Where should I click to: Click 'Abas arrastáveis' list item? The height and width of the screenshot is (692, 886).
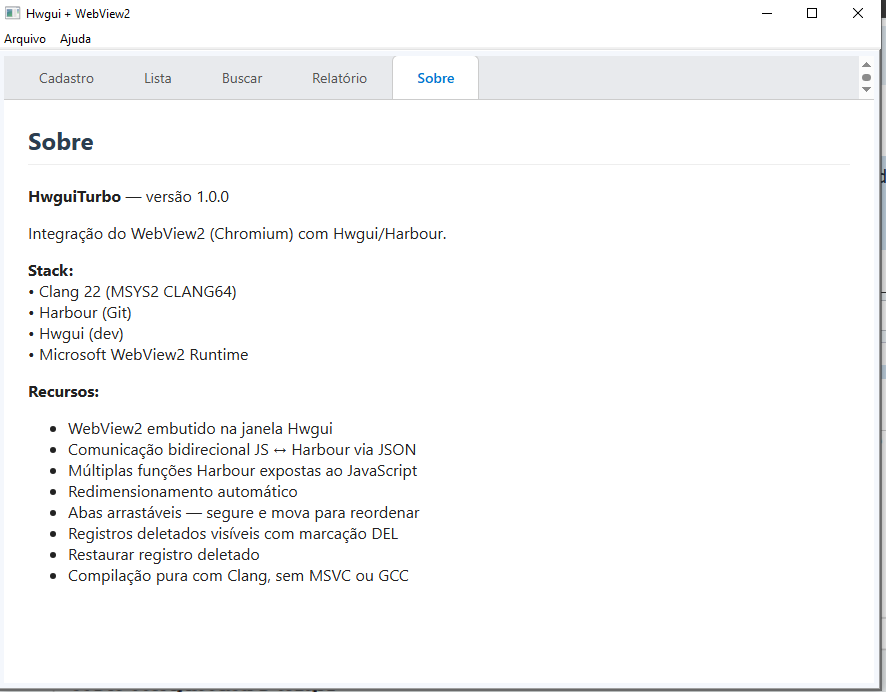[244, 512]
